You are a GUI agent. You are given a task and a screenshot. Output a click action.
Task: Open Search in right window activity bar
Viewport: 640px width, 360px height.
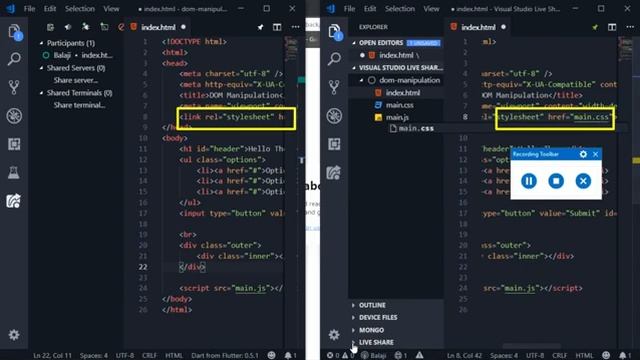pos(334,59)
